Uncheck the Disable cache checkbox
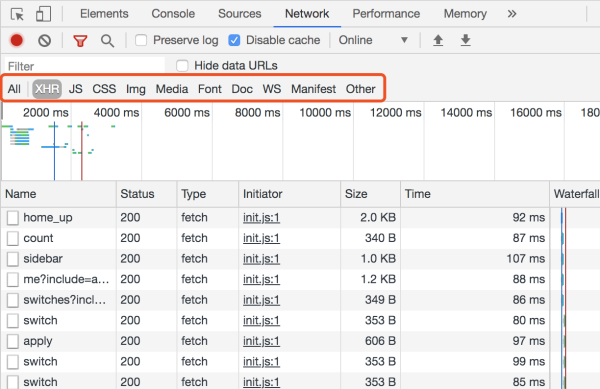Image resolution: width=600 pixels, height=389 pixels. (234, 40)
